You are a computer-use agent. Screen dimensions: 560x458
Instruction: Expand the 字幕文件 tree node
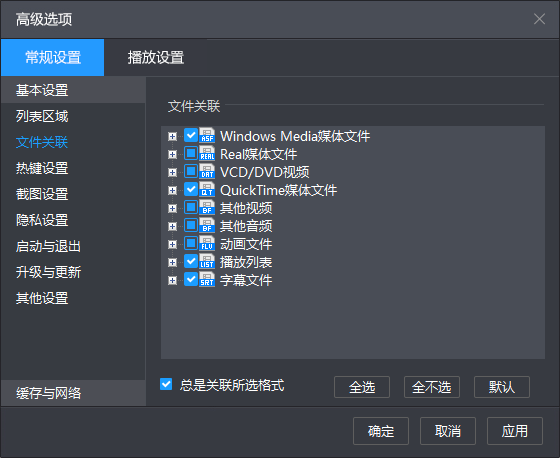(x=172, y=281)
